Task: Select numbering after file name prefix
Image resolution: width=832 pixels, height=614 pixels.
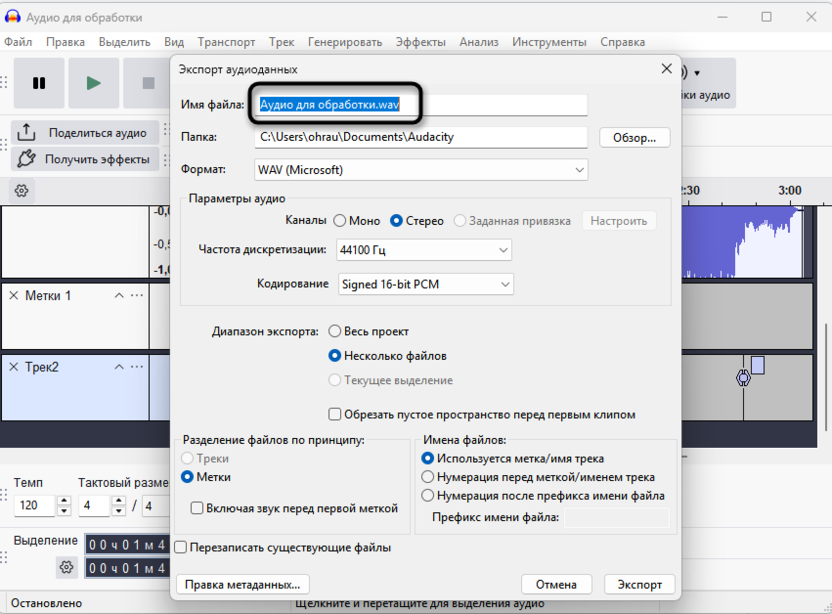Action: click(x=427, y=495)
